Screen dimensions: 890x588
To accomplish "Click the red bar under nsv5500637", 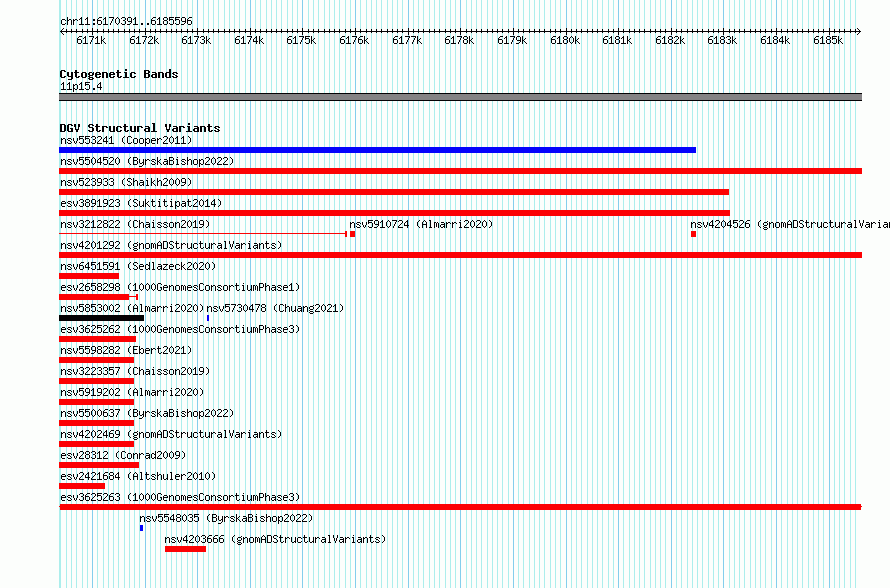I will pyautogui.click(x=96, y=423).
